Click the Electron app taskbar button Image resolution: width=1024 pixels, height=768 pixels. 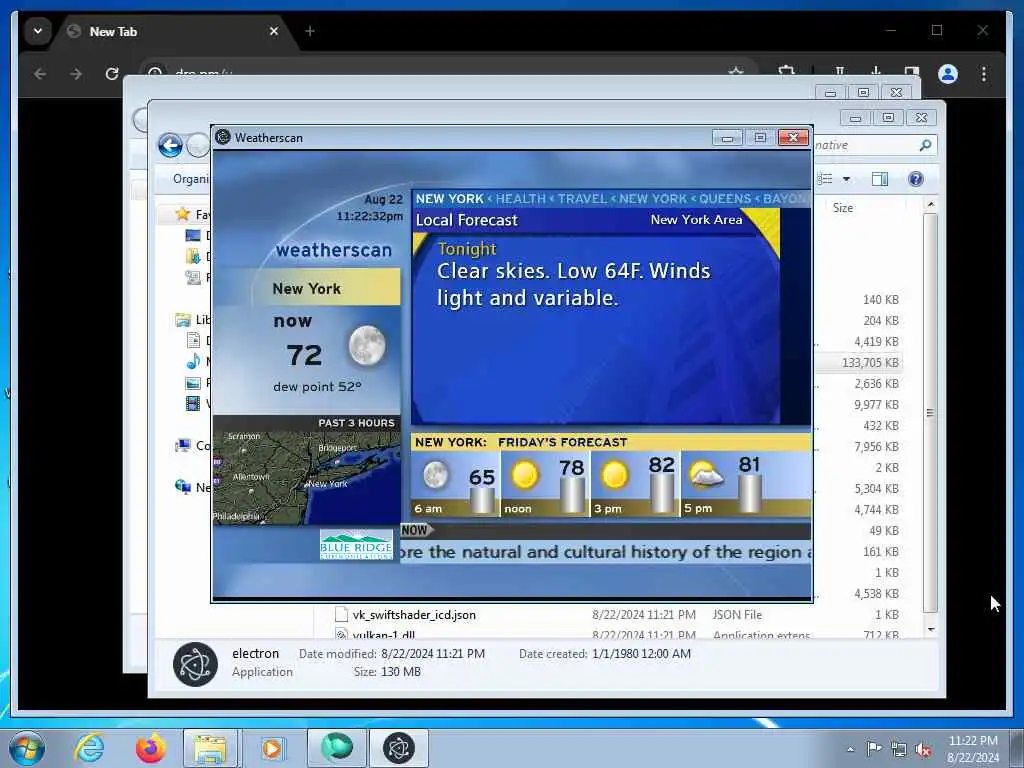(399, 748)
